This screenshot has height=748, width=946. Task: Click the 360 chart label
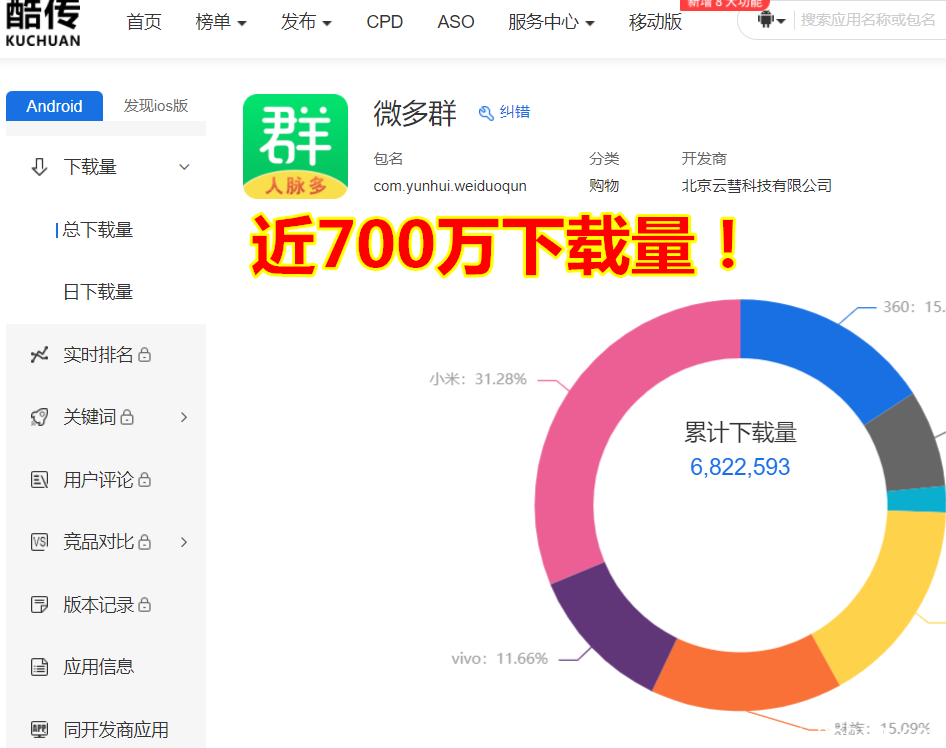pyautogui.click(x=914, y=307)
